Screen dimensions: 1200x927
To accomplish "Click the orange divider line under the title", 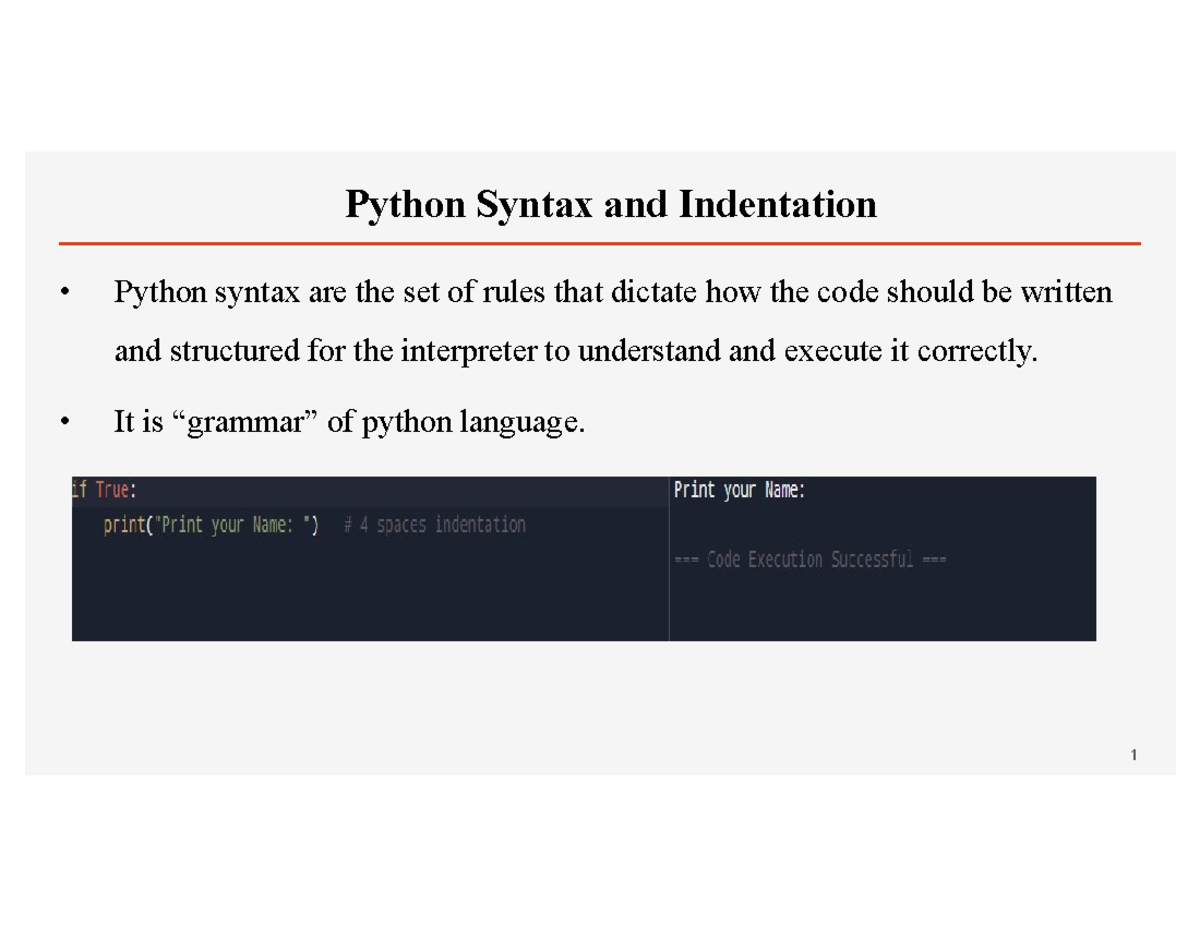I will pyautogui.click(x=600, y=240).
